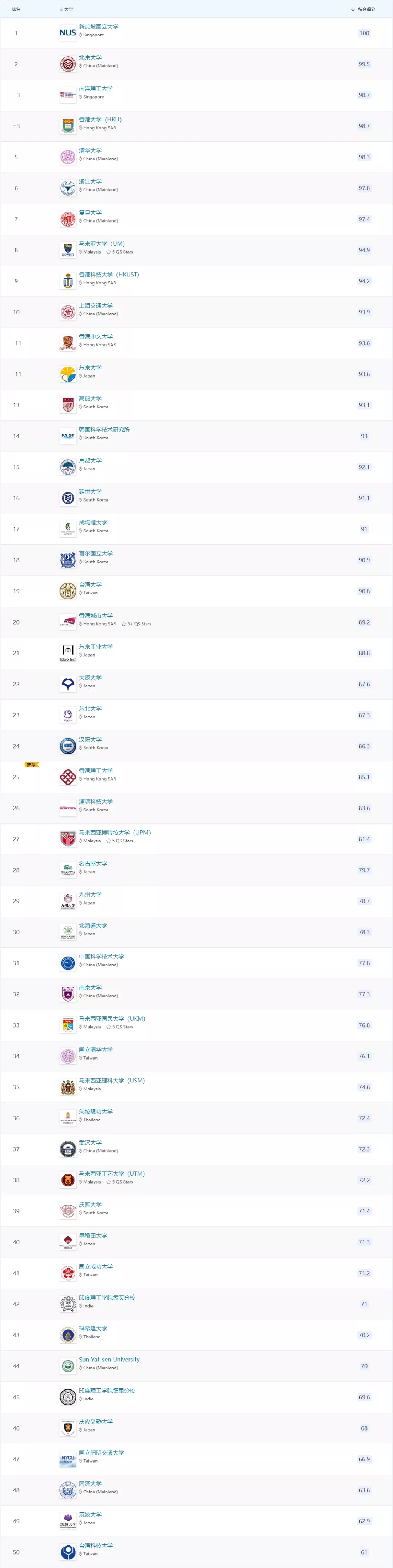Screen dimensions: 393x1568
Task: Select the POSTECH logo icon
Action: pos(68,808)
